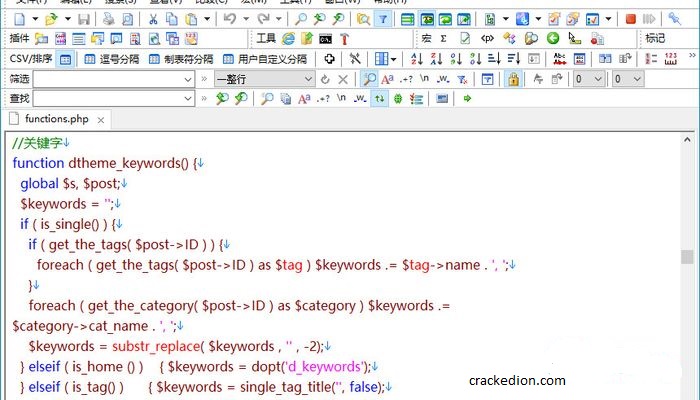This screenshot has height=400, width=700.
Task: Click in the 查找 find input field
Action: [113, 99]
